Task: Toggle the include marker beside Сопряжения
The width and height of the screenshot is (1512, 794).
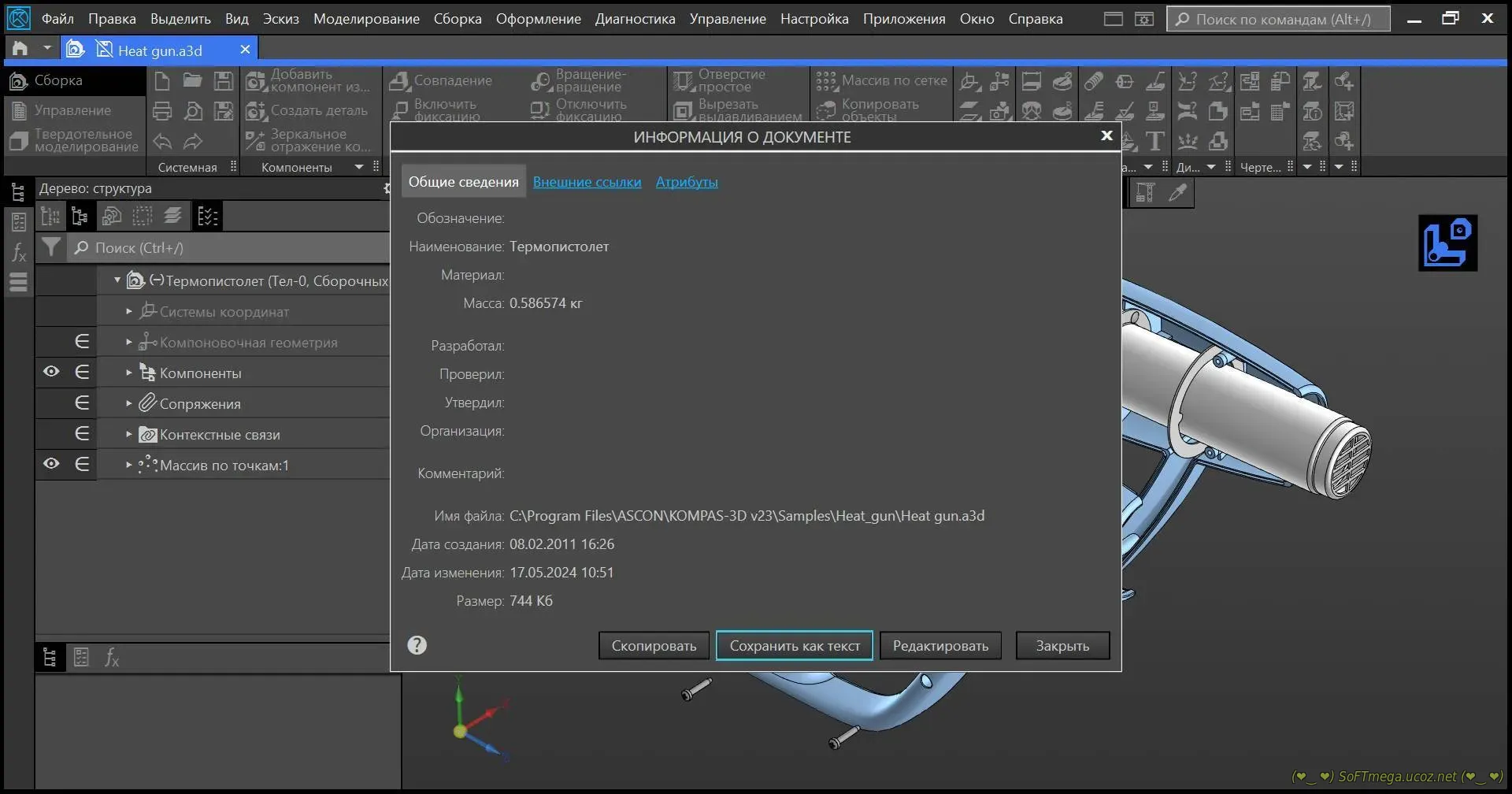Action: point(82,403)
